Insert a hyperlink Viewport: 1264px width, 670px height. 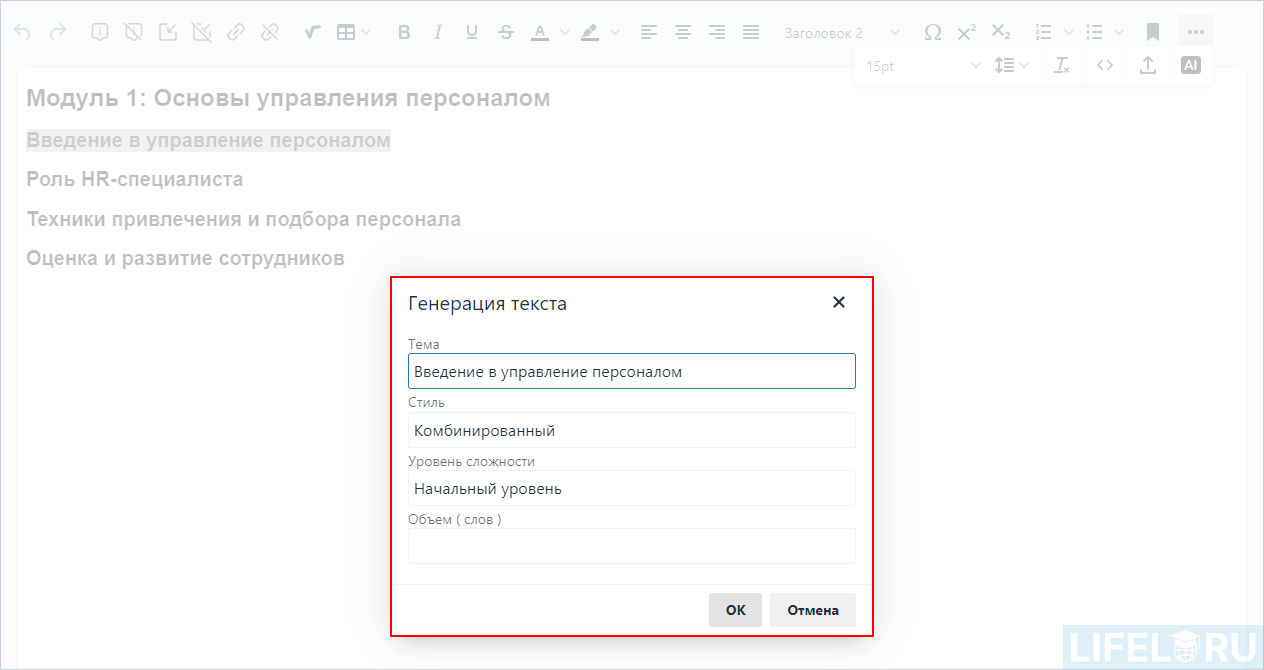tap(236, 31)
